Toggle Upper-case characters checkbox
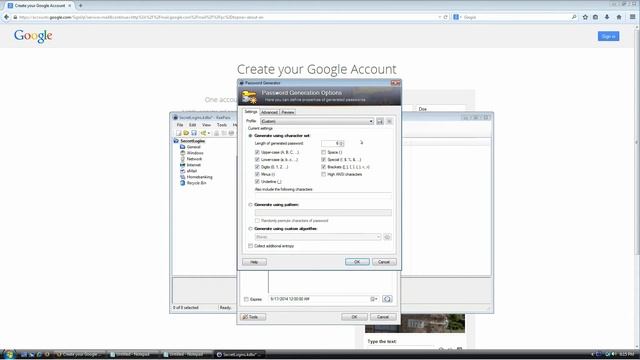 tap(257, 152)
